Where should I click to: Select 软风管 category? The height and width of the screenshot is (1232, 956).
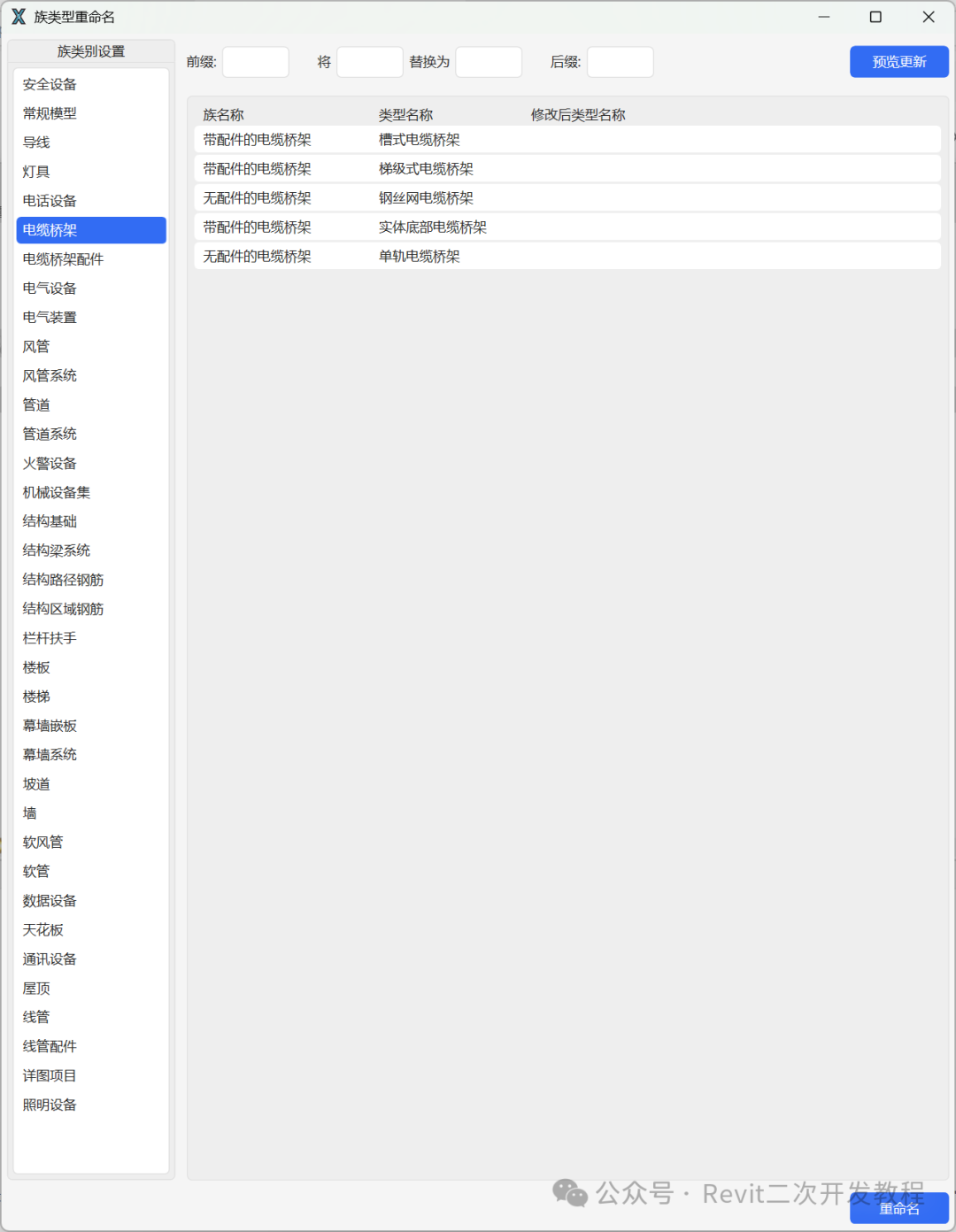[91, 843]
